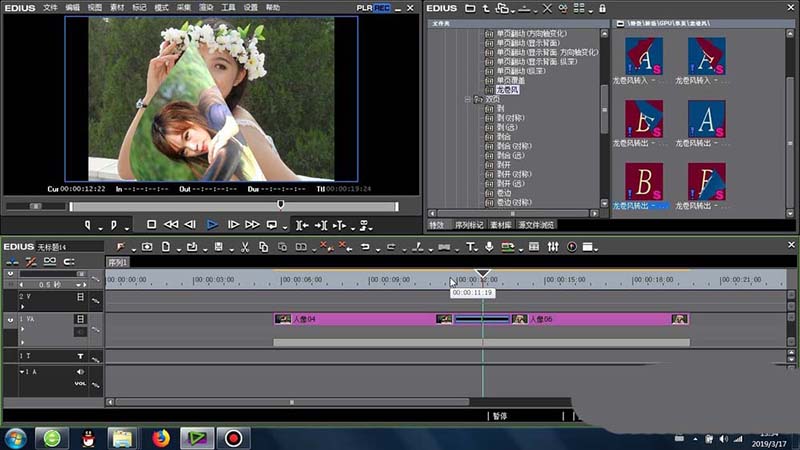Screen dimensions: 800x450
Task: Select the first 龙卷风转入 effect thumbnail
Action: coord(644,56)
